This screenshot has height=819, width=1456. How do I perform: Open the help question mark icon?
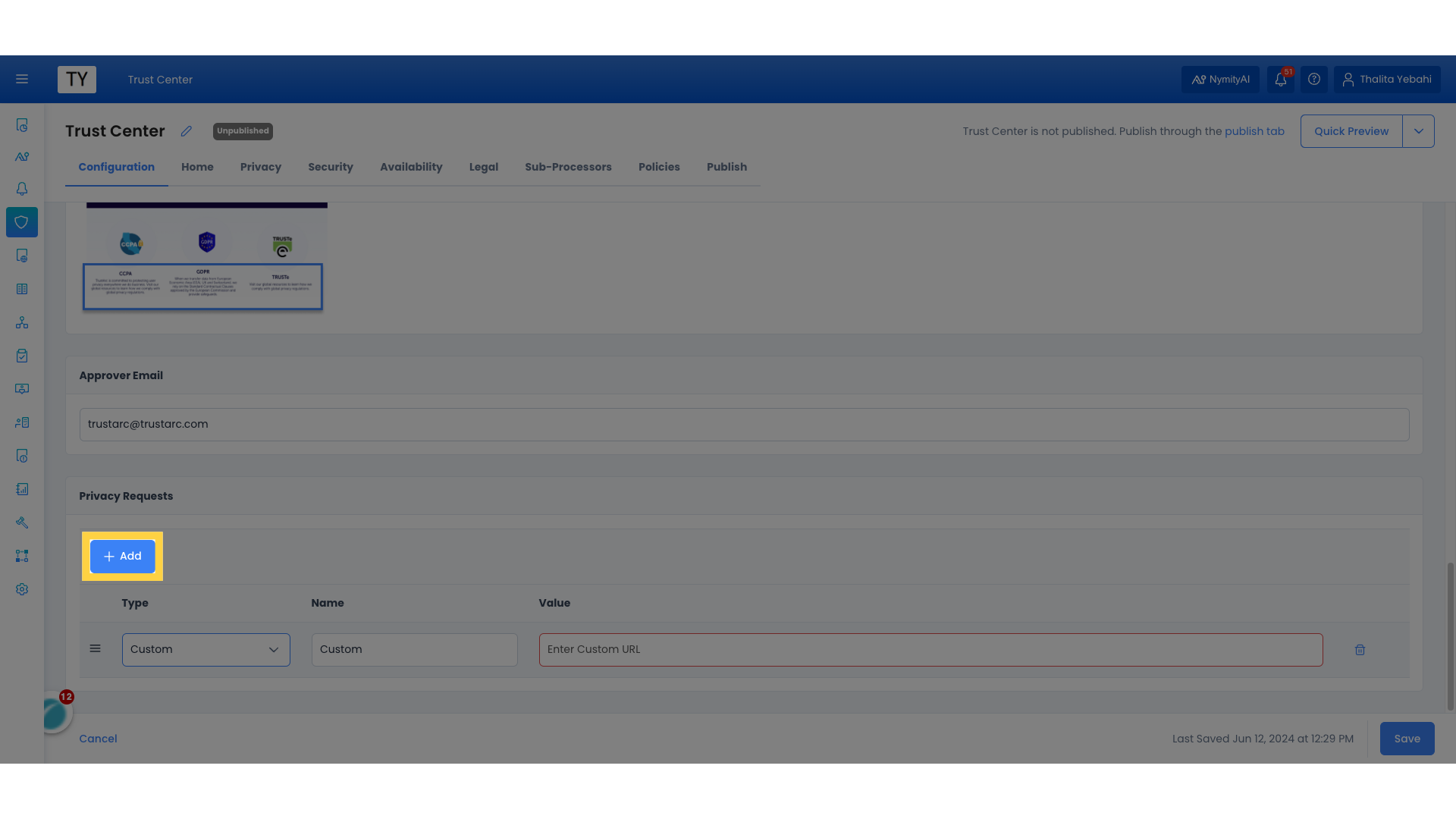click(1314, 79)
